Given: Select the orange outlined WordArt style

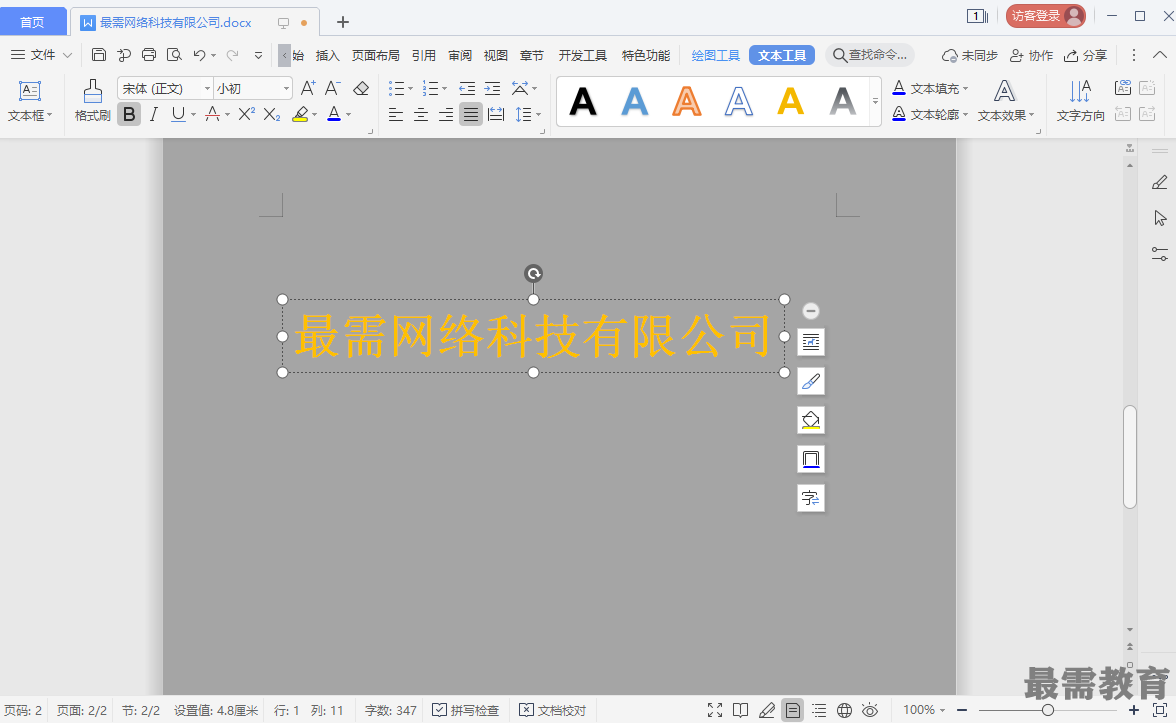Looking at the screenshot, I should point(687,101).
